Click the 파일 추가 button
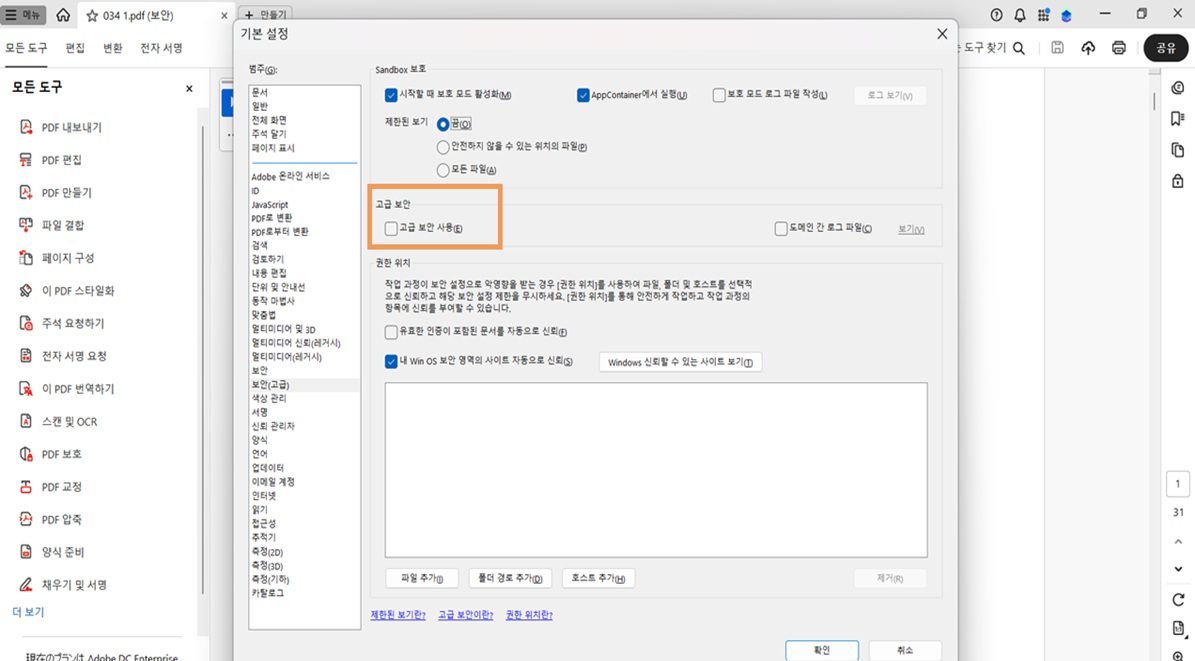1195x661 pixels. tap(422, 579)
